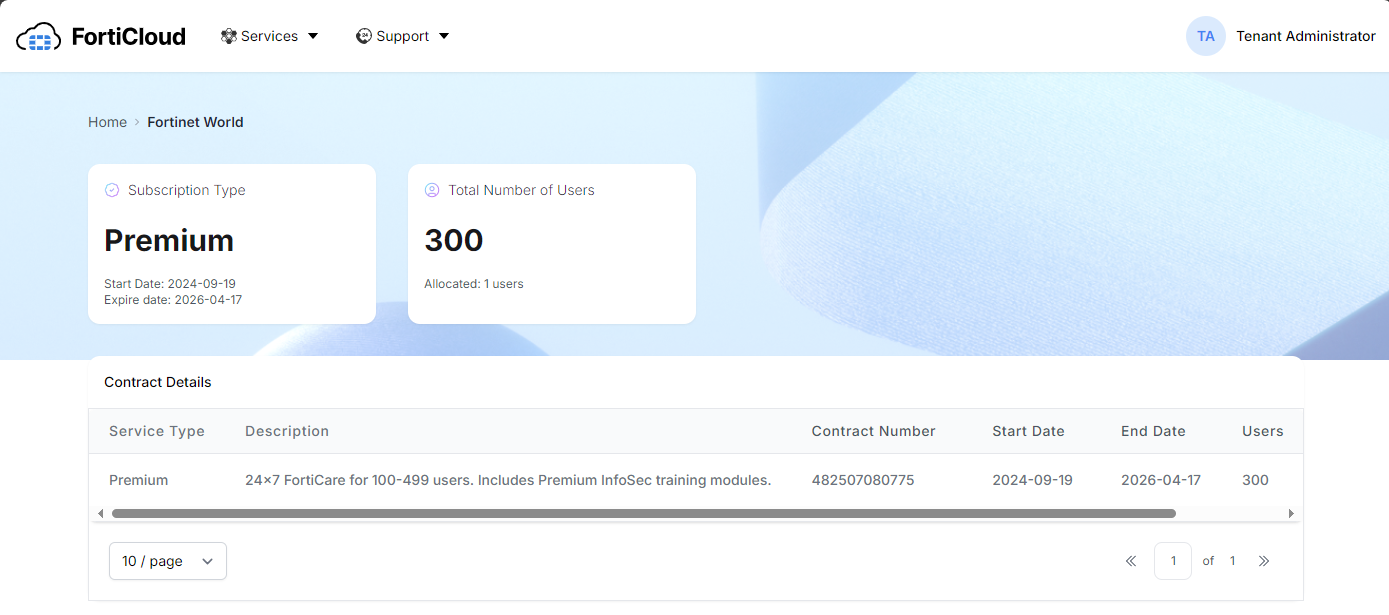Go to first page double-chevron
This screenshot has width=1389, height=615.
pos(1131,561)
